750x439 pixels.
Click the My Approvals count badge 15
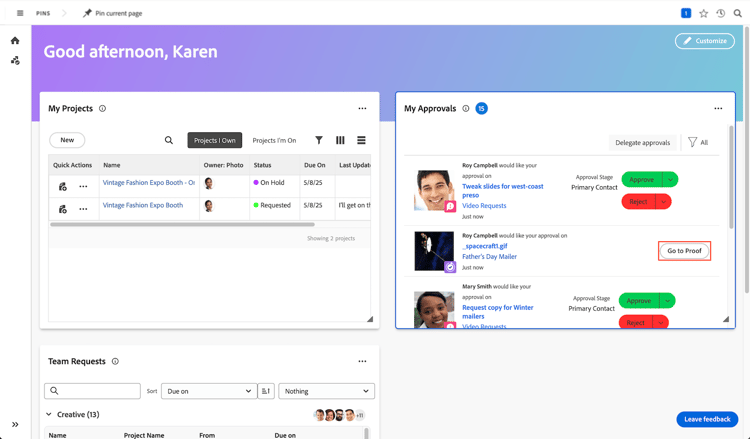tap(481, 109)
